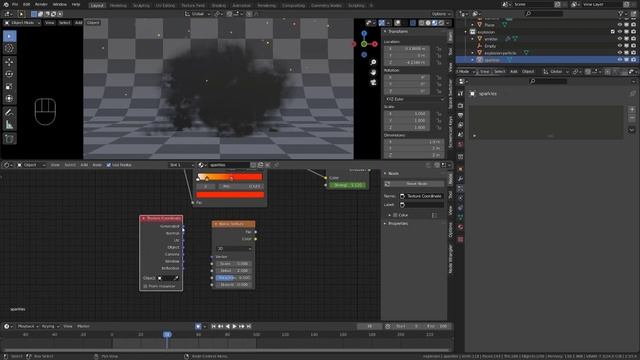640x360 pixels.
Task: Open the Window menu in top bar
Action: tap(60, 4)
